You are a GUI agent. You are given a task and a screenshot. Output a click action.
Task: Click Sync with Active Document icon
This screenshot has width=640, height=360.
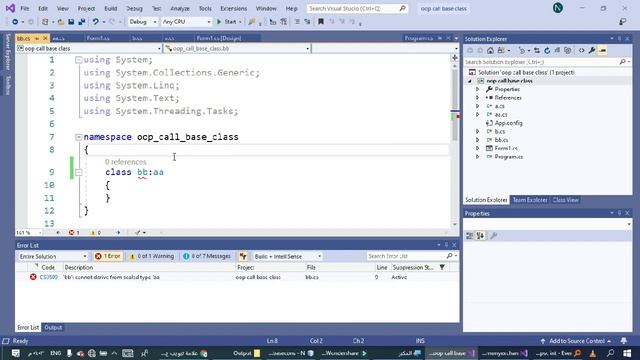tap(537, 50)
